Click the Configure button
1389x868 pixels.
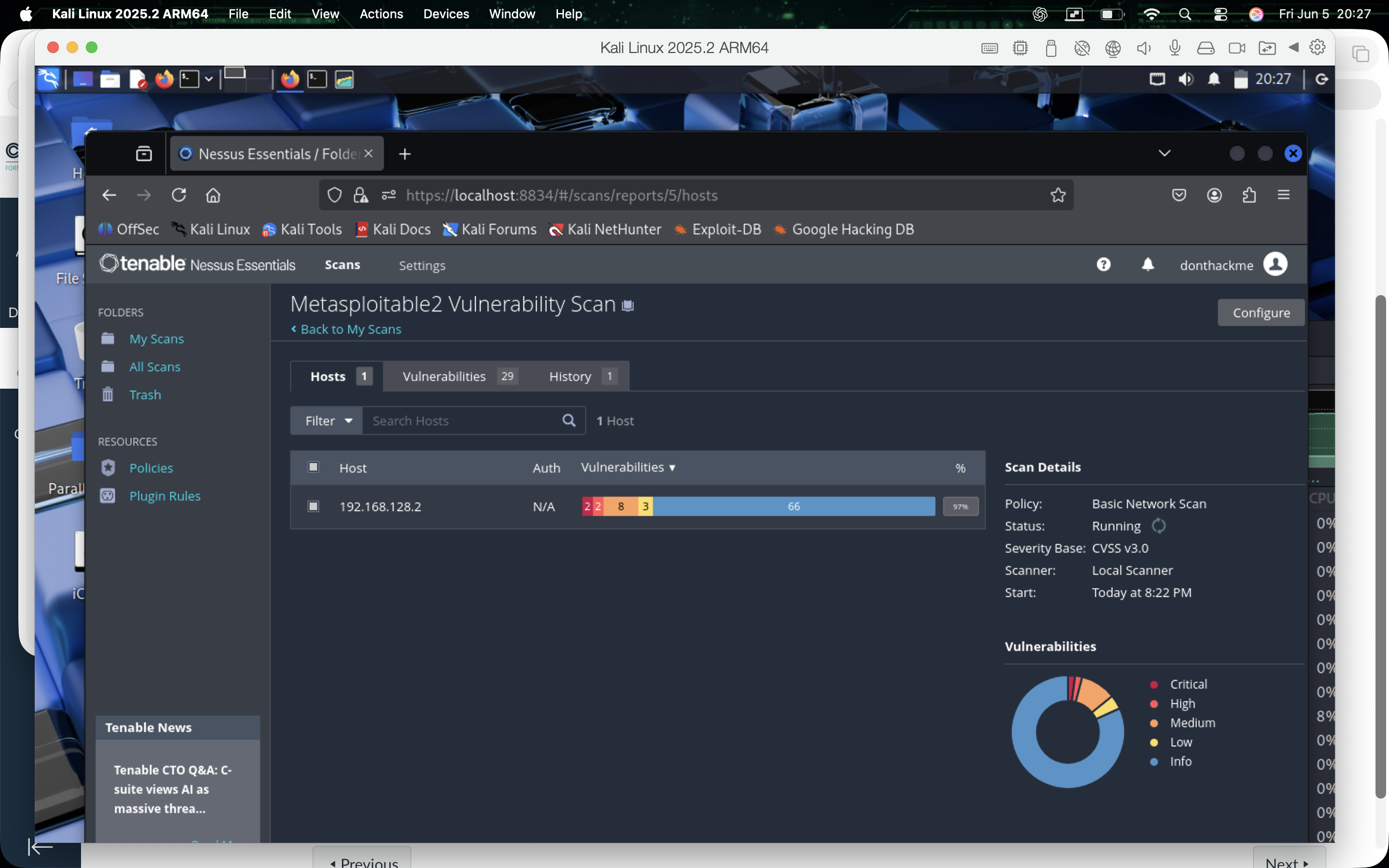(1261, 312)
